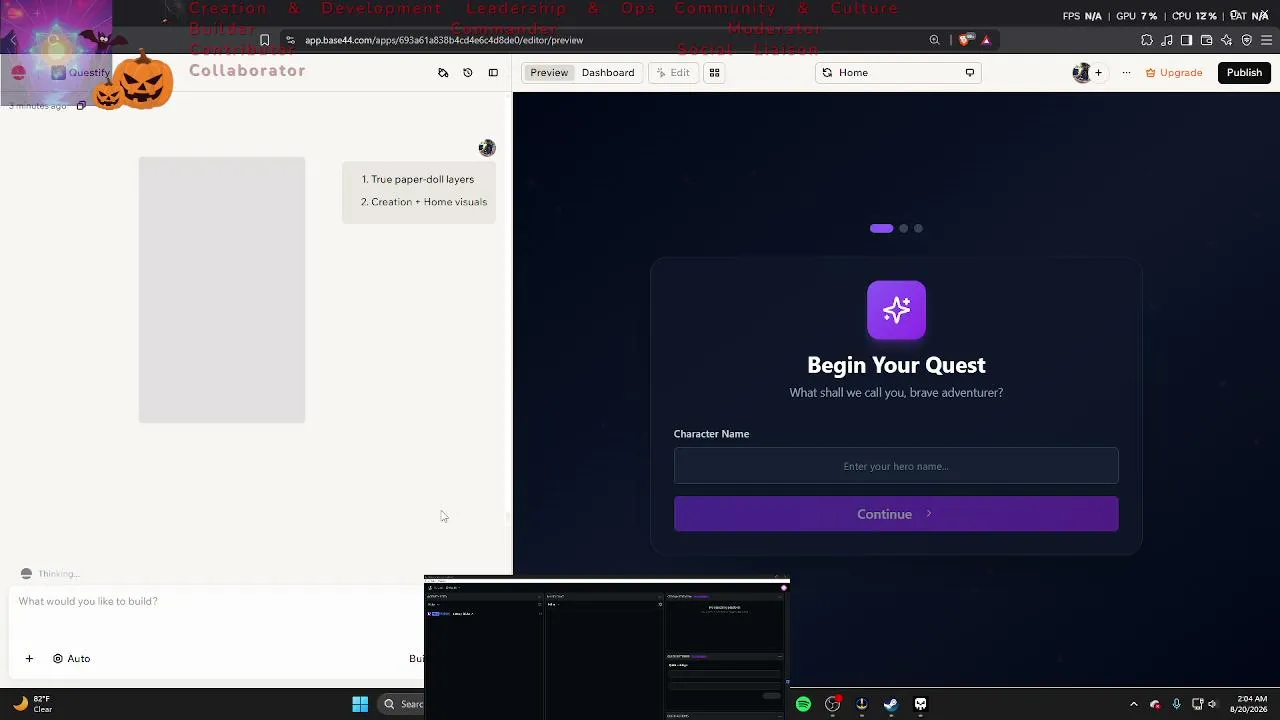Show hidden system tray icons

click(1133, 704)
